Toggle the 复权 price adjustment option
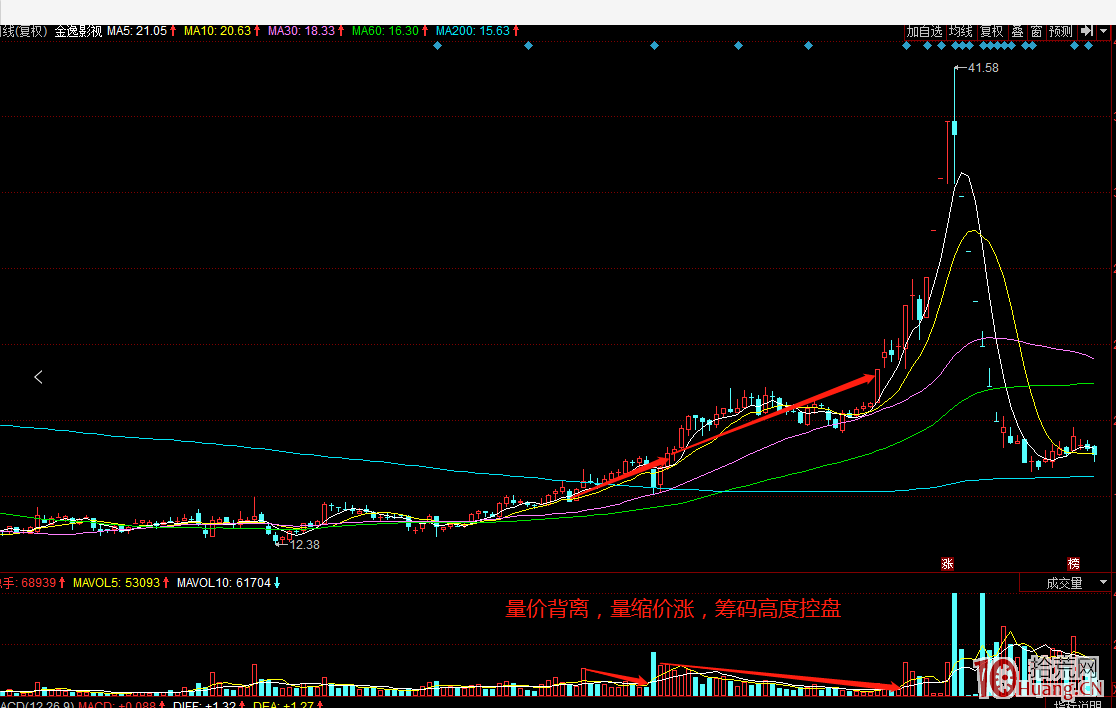The image size is (1116, 708). point(991,31)
